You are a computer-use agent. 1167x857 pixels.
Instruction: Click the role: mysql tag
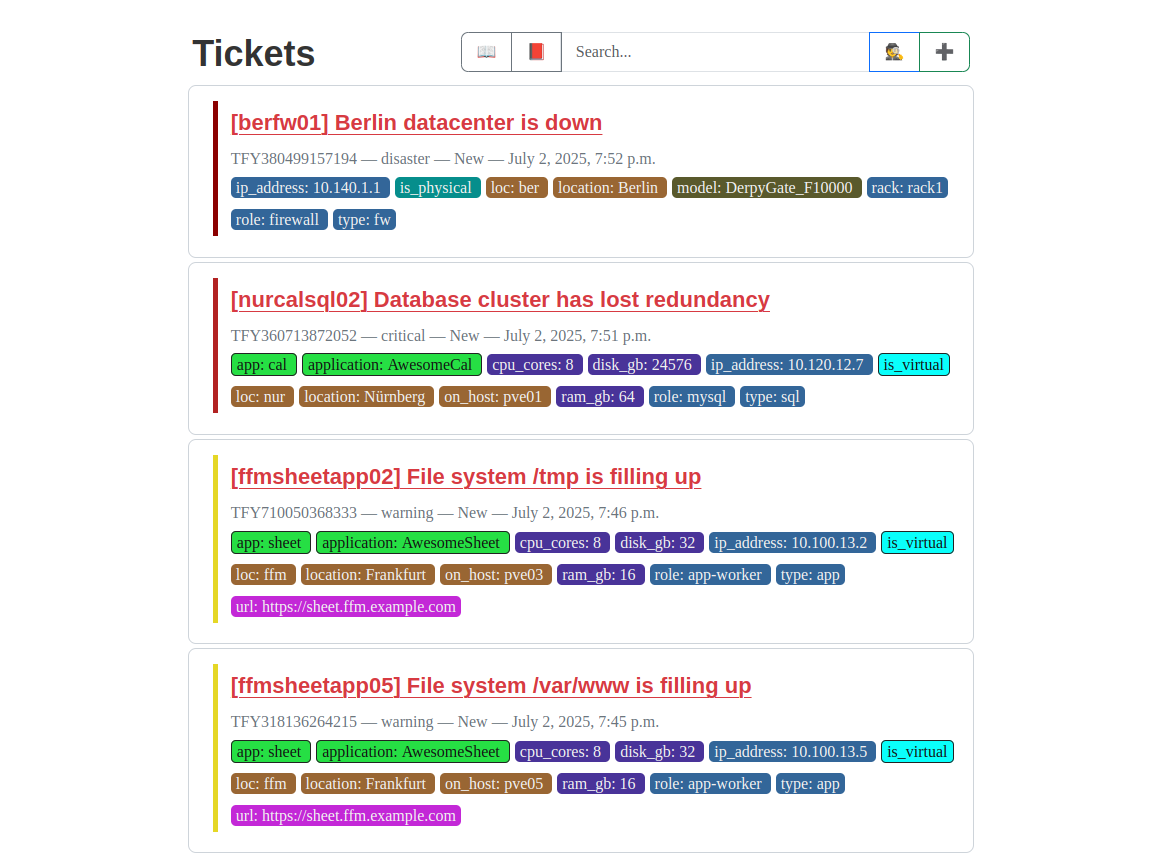pyautogui.click(x=691, y=397)
